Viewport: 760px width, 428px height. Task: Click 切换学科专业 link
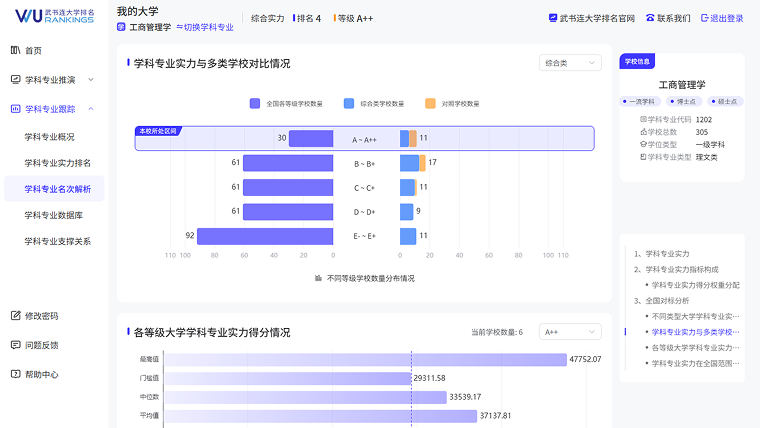pos(205,28)
